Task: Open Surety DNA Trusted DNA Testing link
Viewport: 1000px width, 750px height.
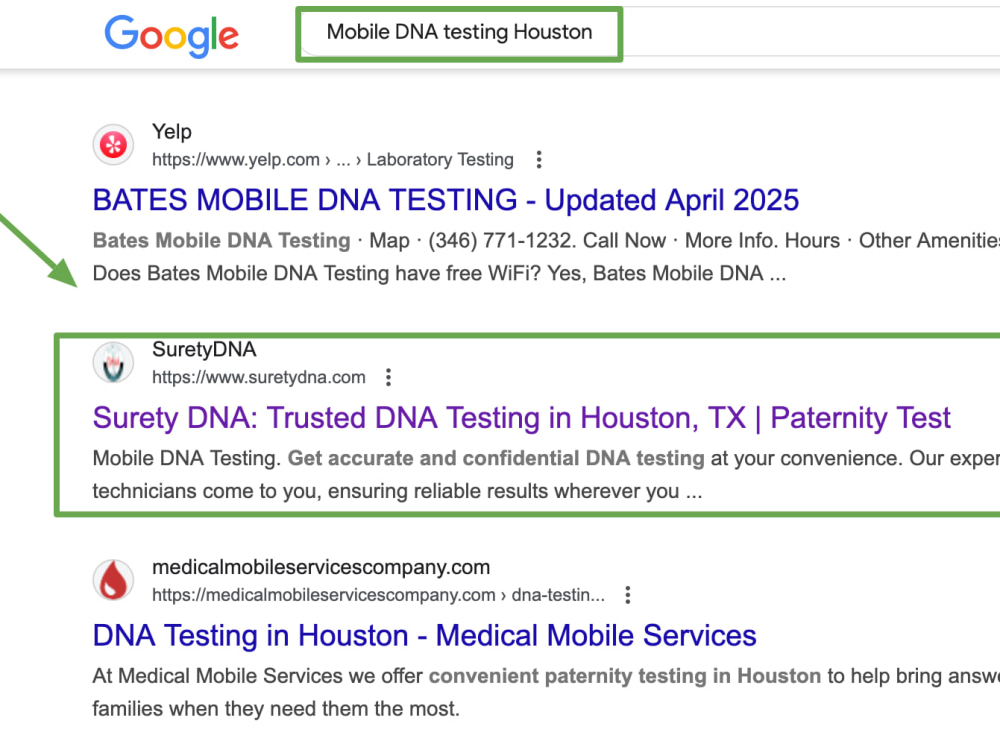Action: coord(522,418)
